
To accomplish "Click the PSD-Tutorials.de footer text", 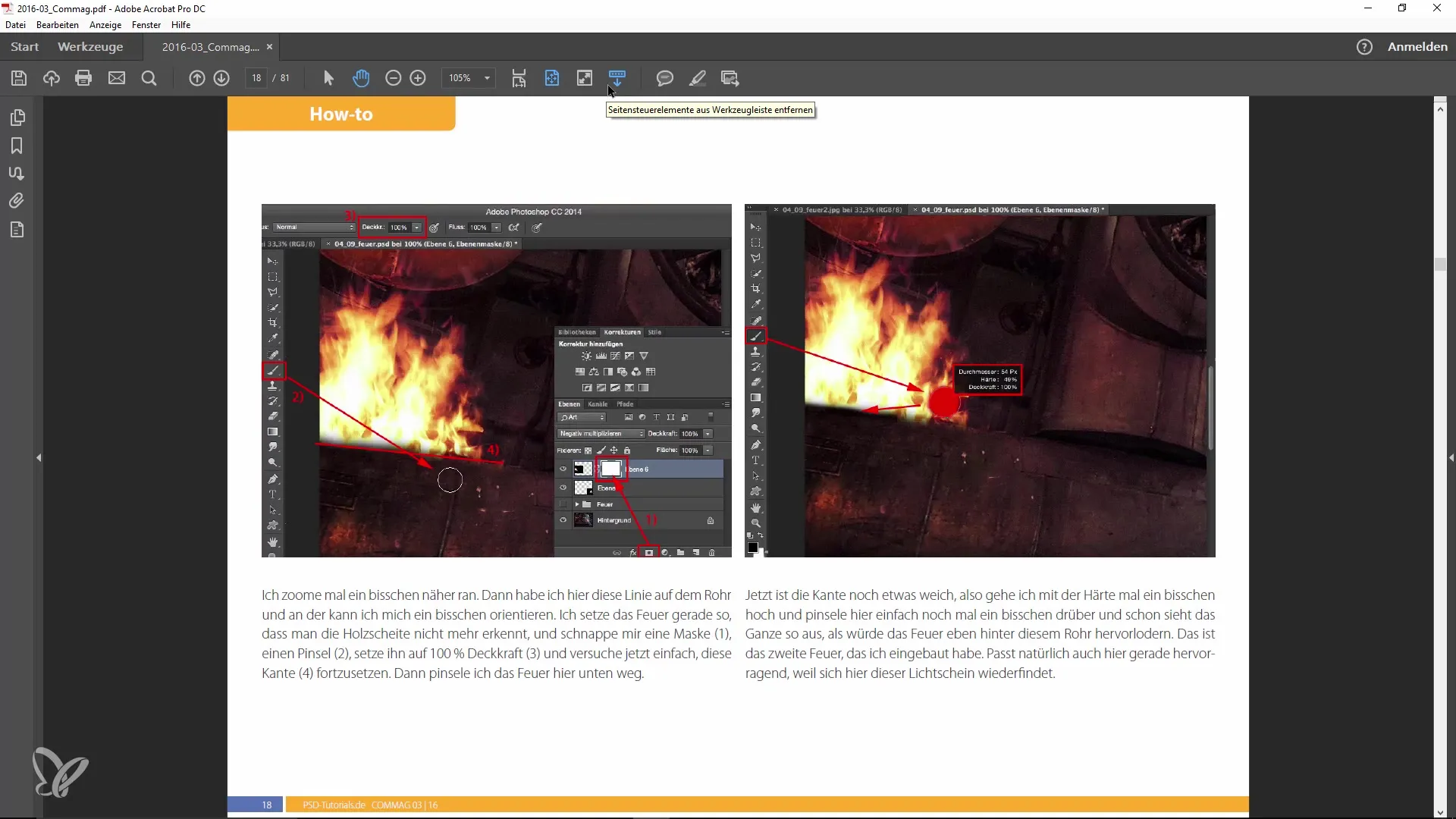I will [334, 805].
